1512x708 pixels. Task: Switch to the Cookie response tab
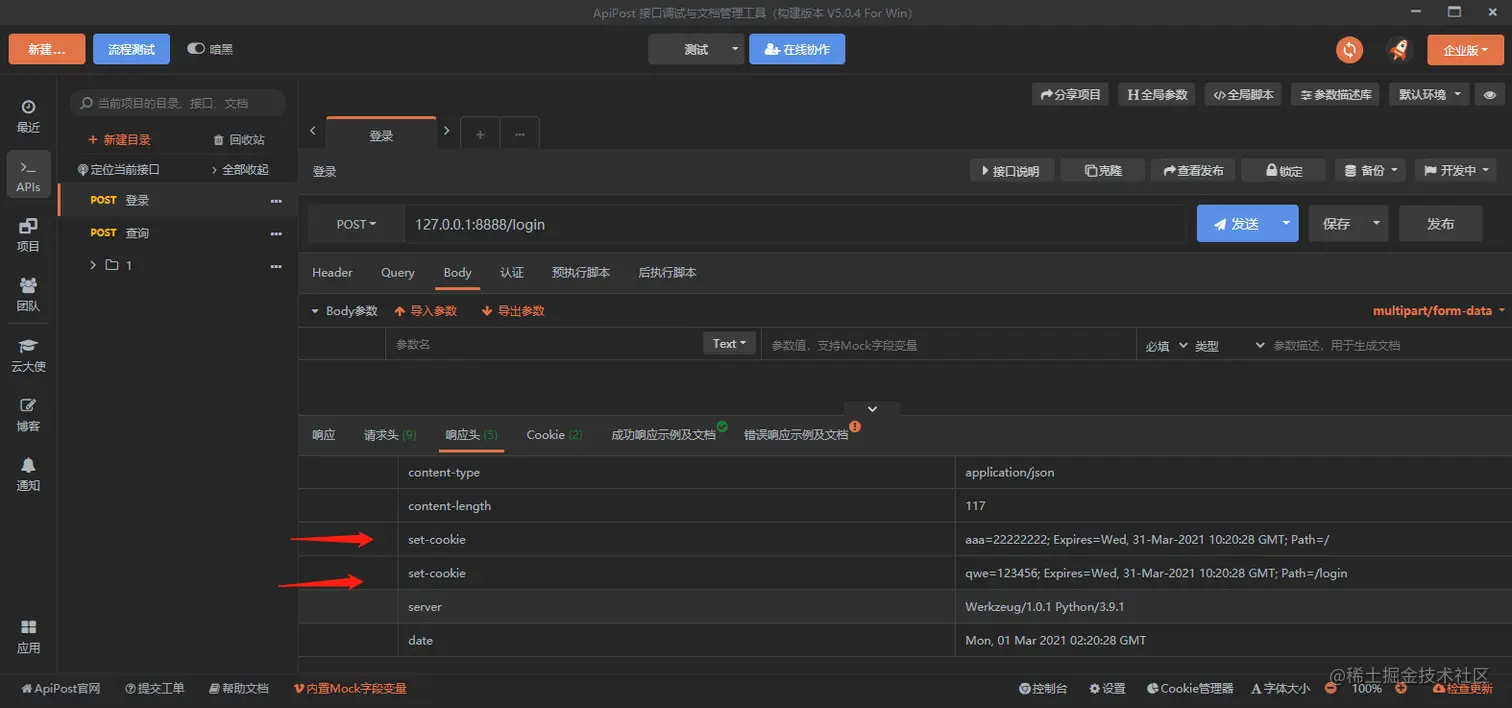tap(555, 435)
